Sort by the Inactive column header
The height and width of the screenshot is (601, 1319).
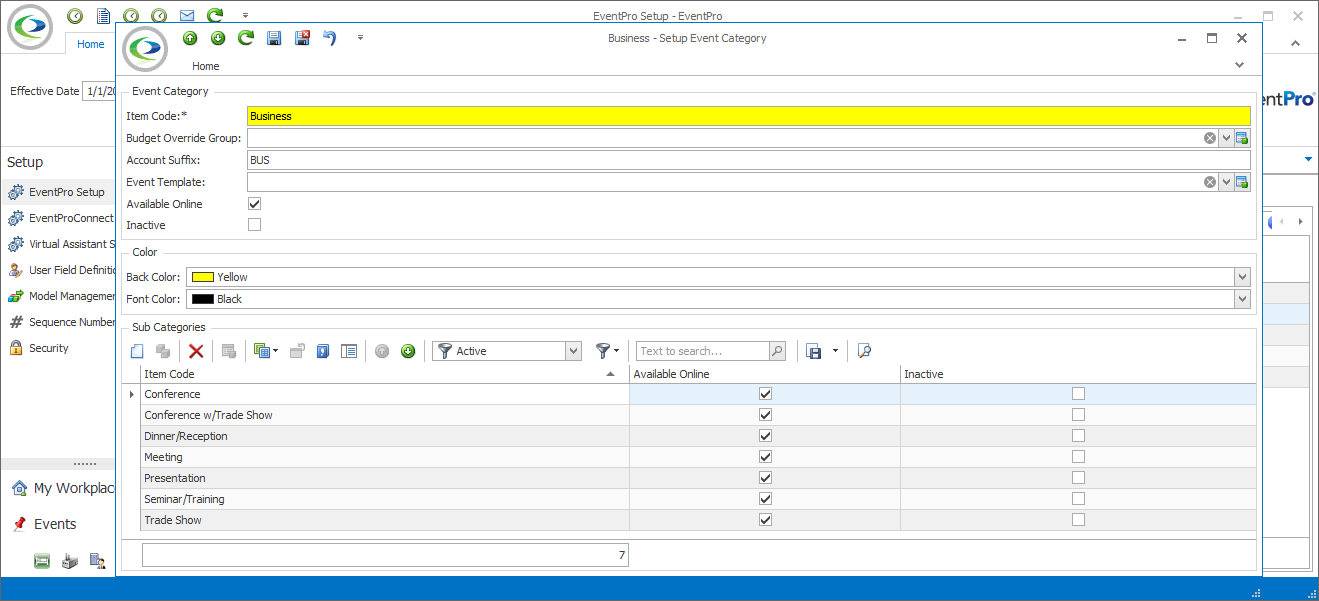1078,374
